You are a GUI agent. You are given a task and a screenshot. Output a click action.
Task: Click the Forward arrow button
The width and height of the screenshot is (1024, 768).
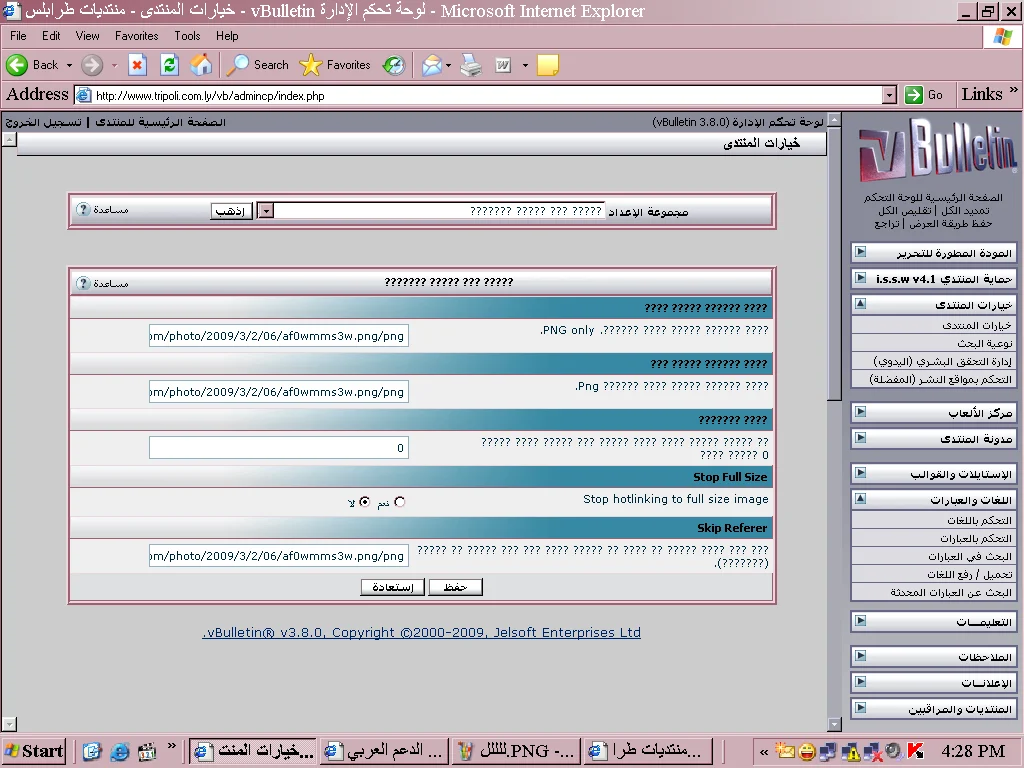pos(92,65)
